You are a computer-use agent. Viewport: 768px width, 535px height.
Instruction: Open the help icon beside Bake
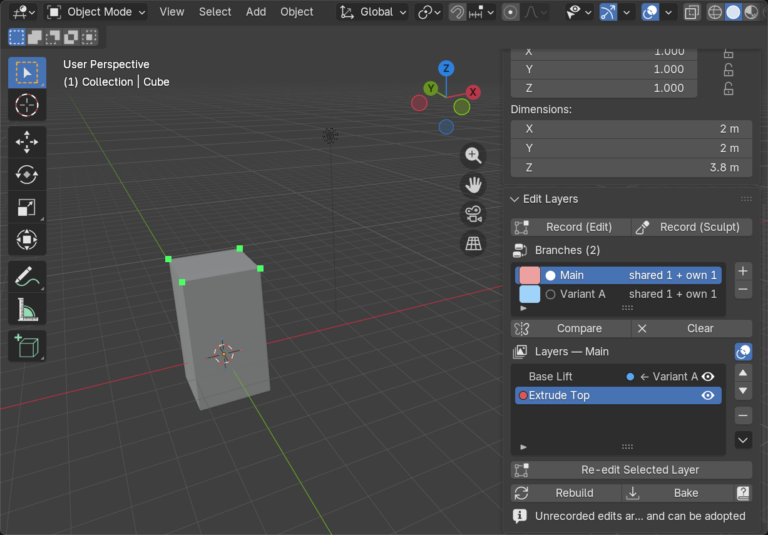743,493
